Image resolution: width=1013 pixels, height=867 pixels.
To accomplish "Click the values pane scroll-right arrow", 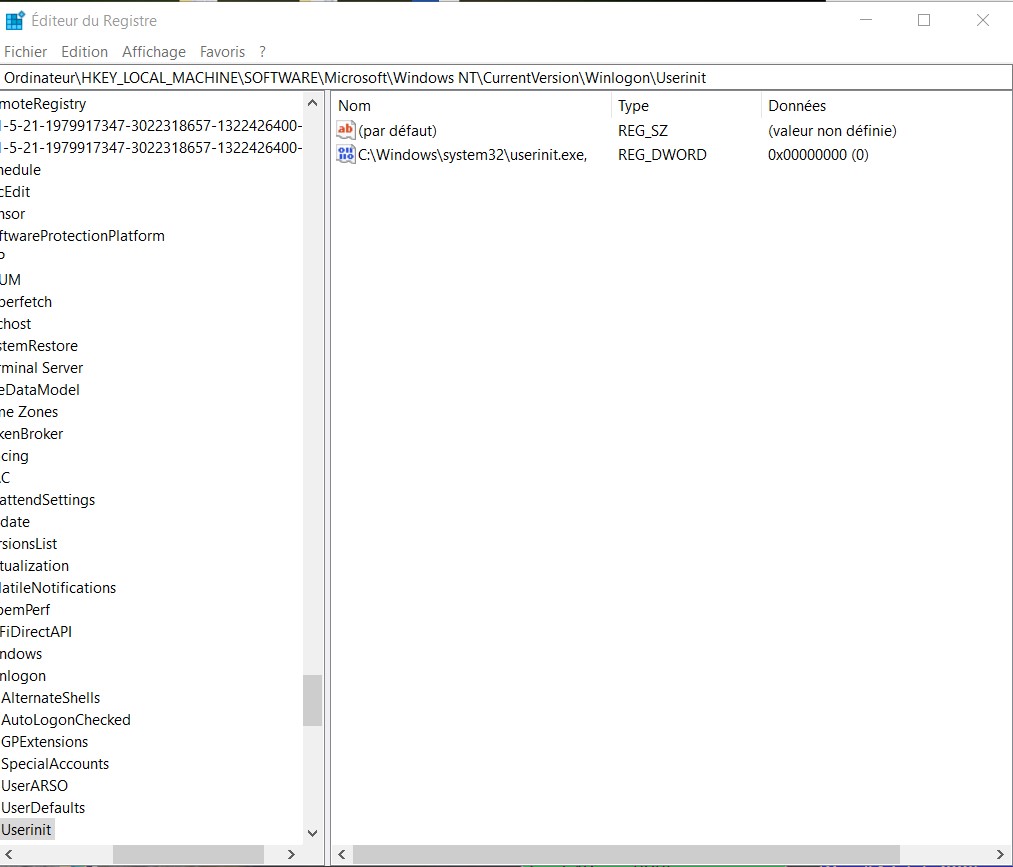I will click(1000, 854).
